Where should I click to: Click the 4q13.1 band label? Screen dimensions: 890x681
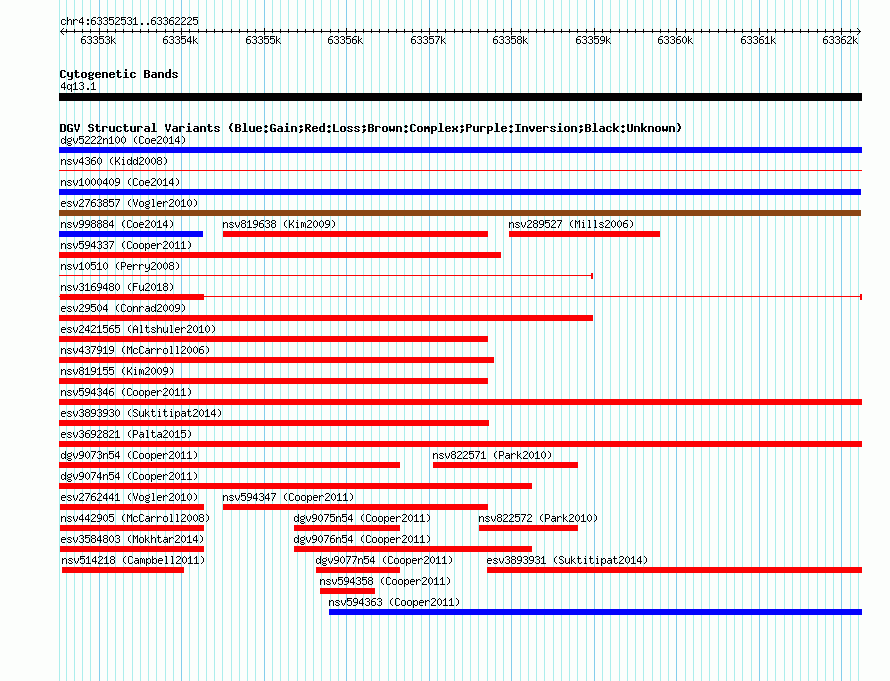pos(78,86)
